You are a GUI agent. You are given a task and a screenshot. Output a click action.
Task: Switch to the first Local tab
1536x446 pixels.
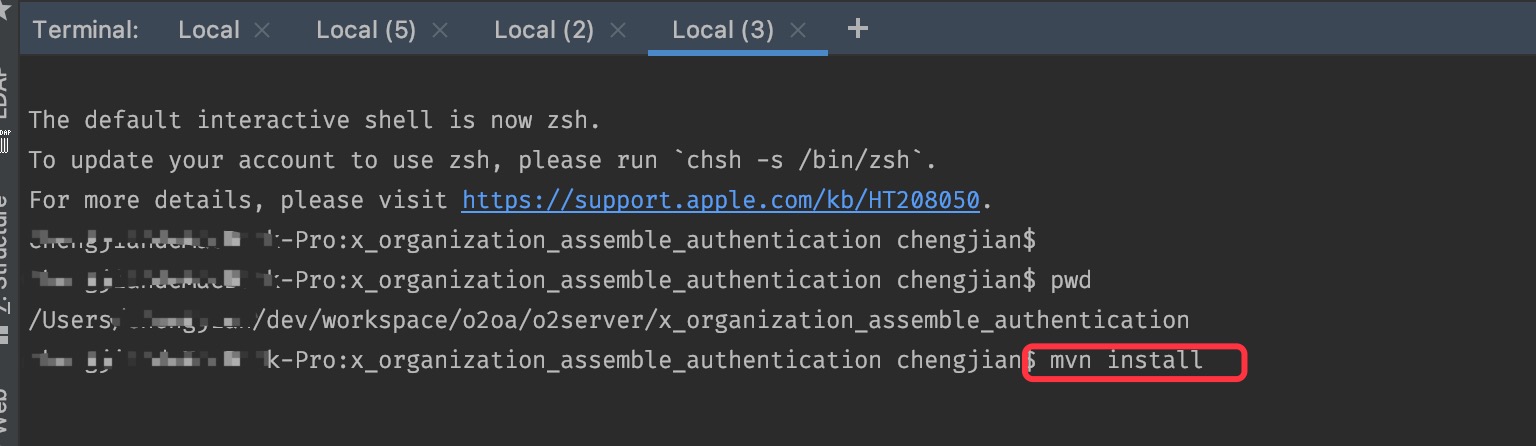[x=208, y=30]
